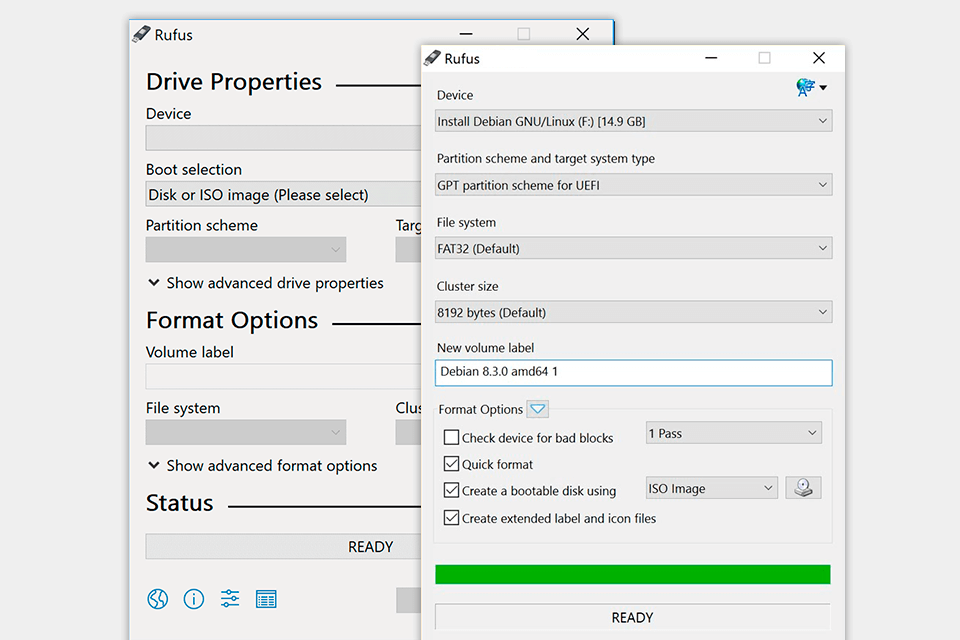Expand Show advanced format options

click(263, 465)
